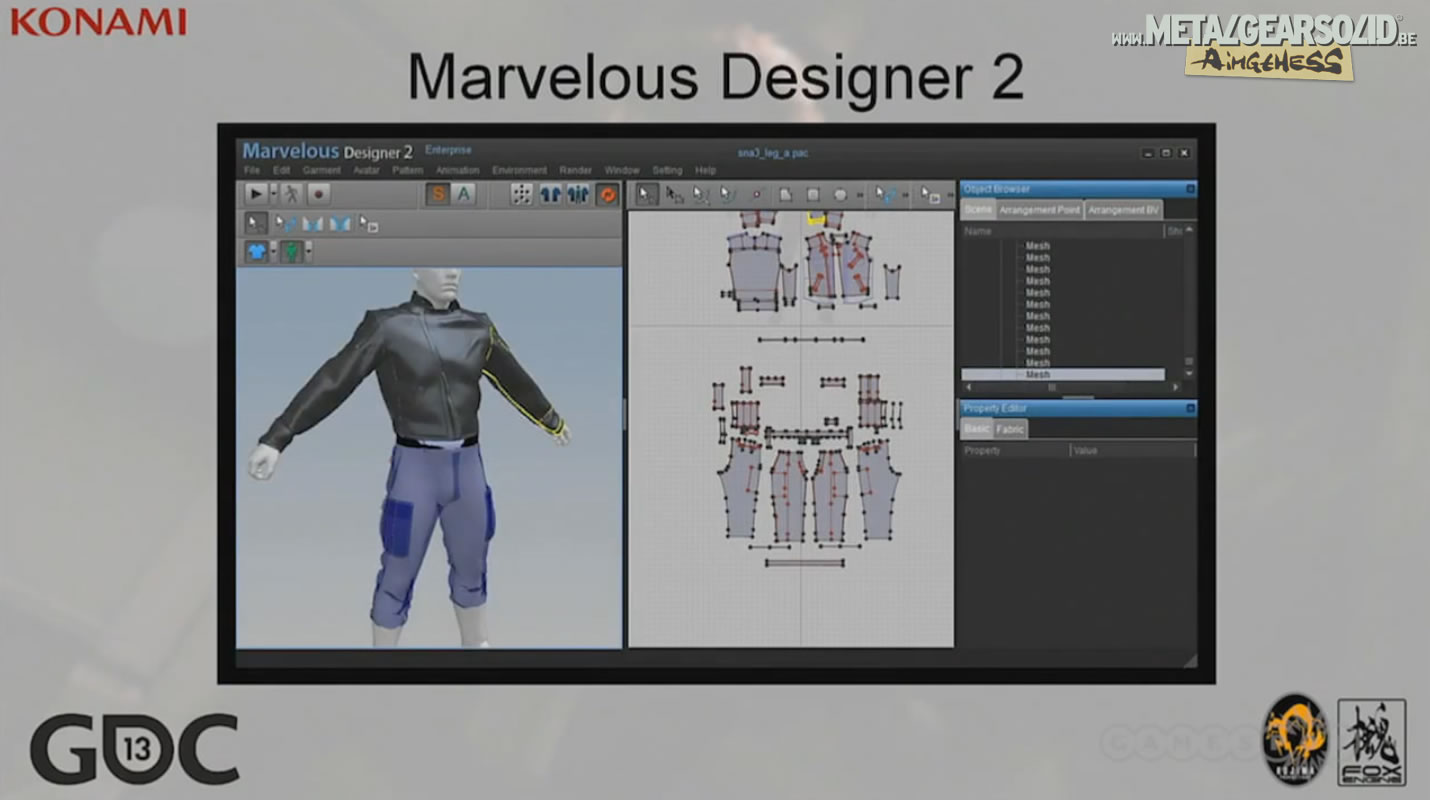Start simulation with the play button
Viewport: 1430px width, 800px height.
(x=256, y=194)
